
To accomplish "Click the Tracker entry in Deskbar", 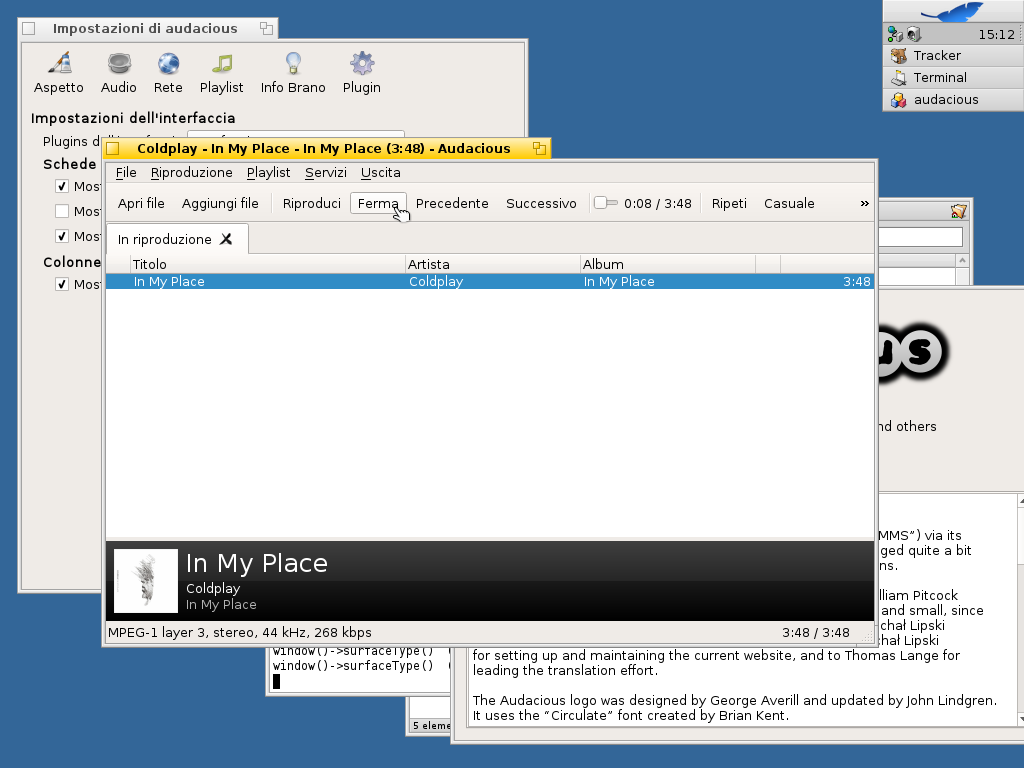I will pos(953,56).
